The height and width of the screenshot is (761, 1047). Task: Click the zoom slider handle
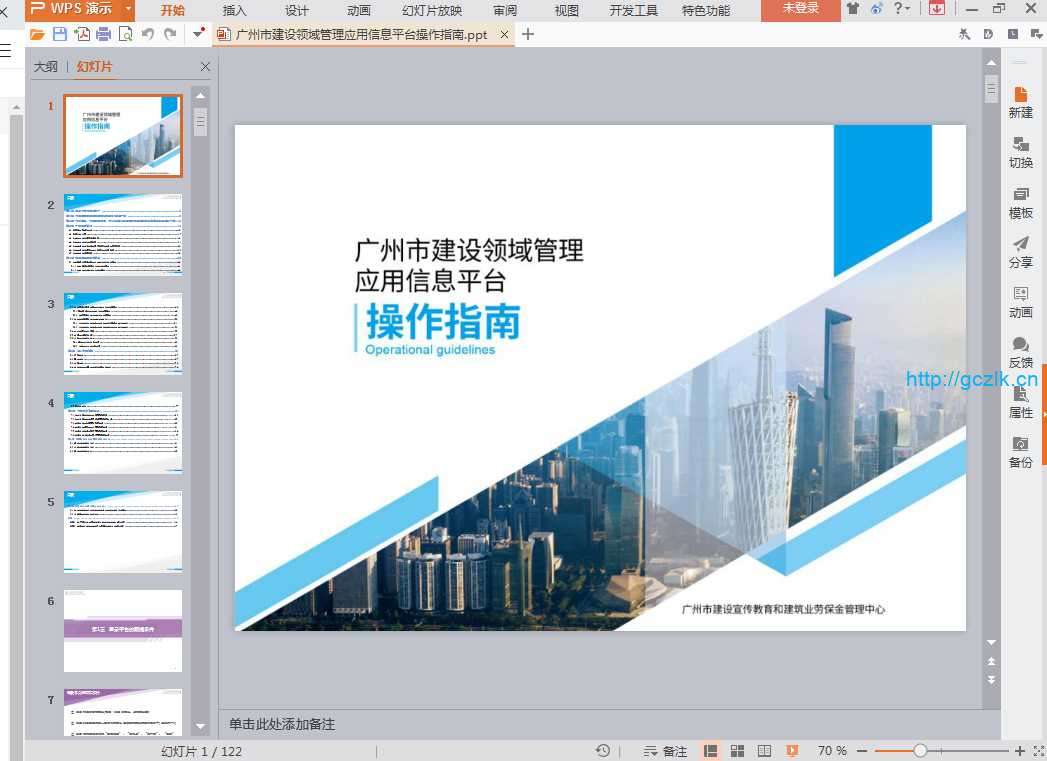(x=920, y=751)
